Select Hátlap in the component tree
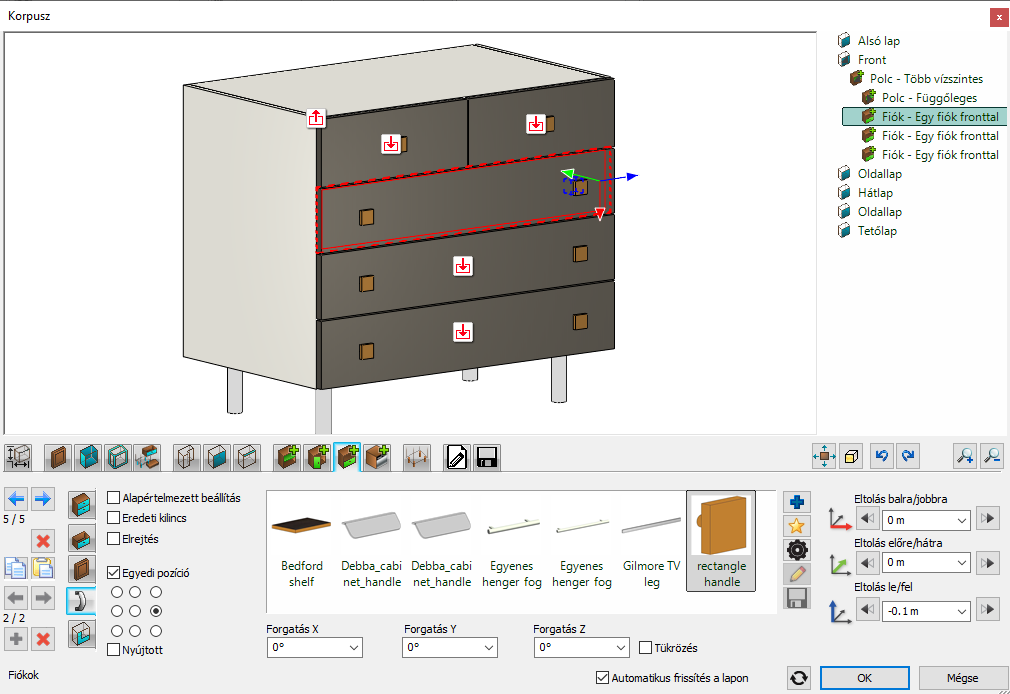Viewport: 1010px width, 694px height. point(875,193)
